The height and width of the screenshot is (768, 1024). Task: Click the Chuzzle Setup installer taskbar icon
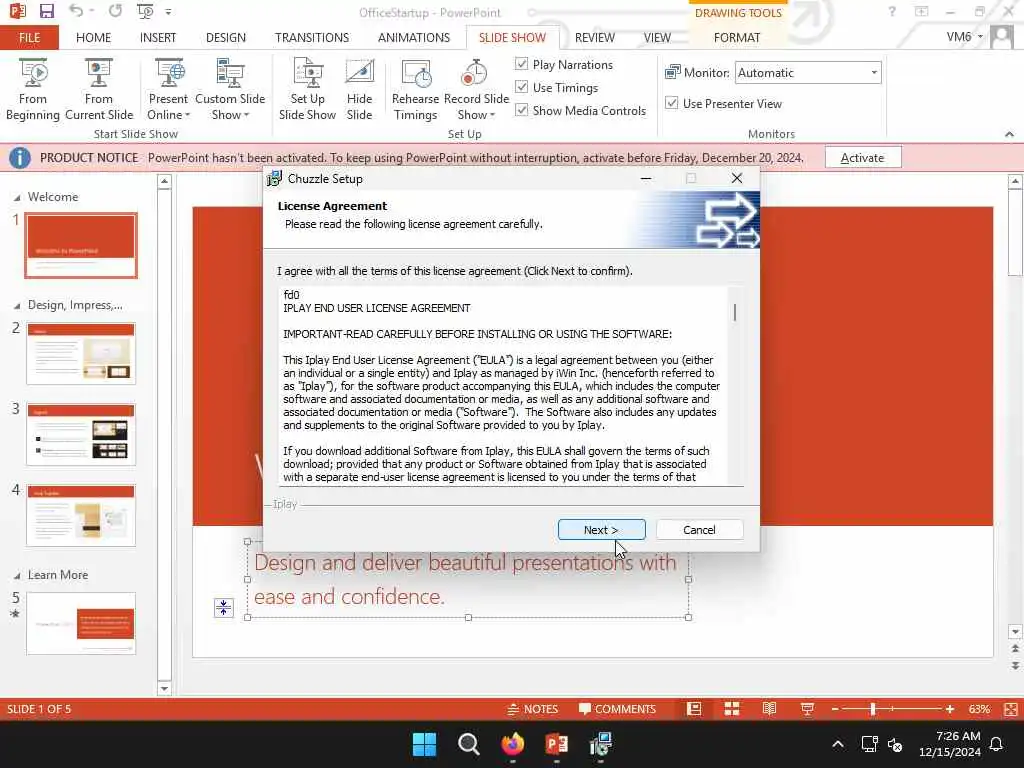coord(600,744)
